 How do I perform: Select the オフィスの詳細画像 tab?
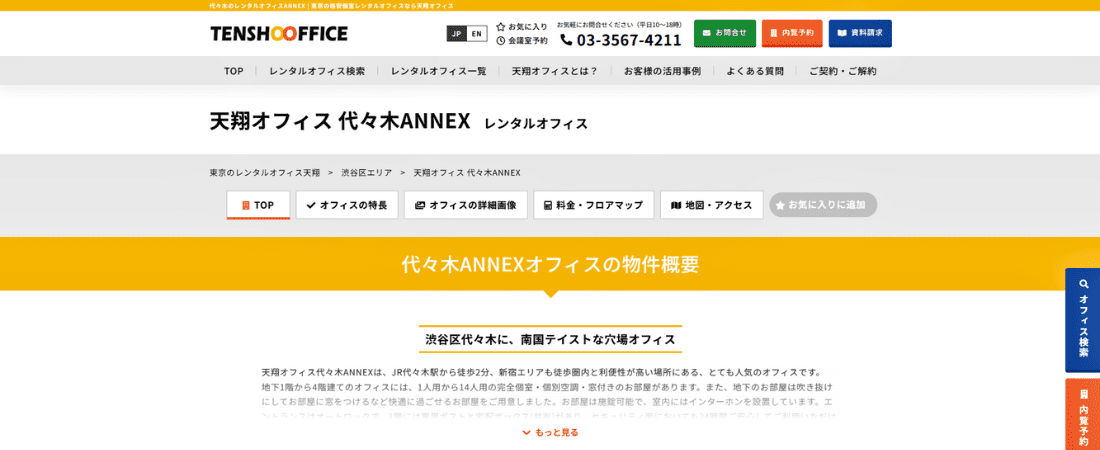pos(465,205)
